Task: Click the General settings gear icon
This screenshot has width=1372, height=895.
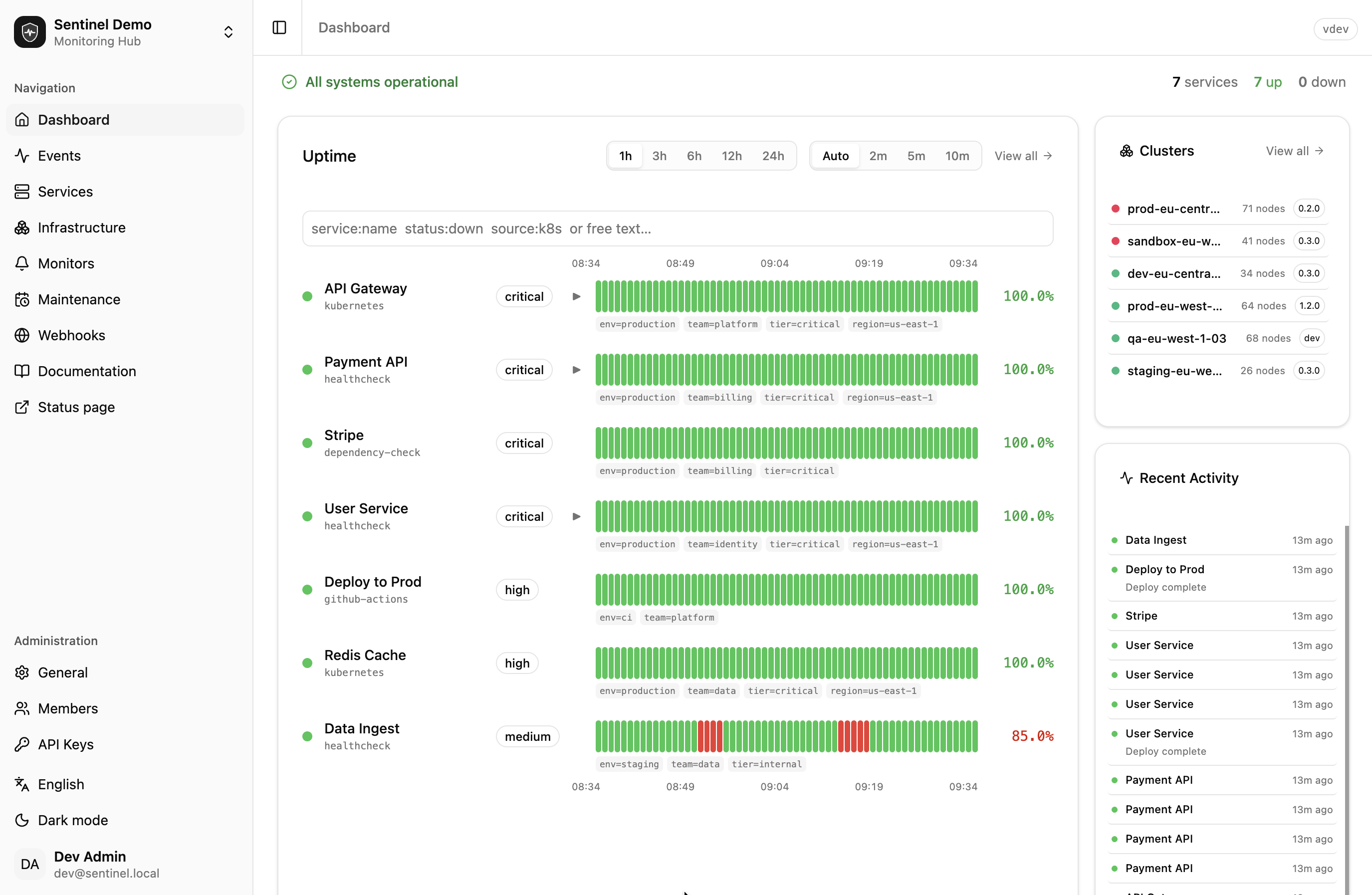Action: (22, 672)
